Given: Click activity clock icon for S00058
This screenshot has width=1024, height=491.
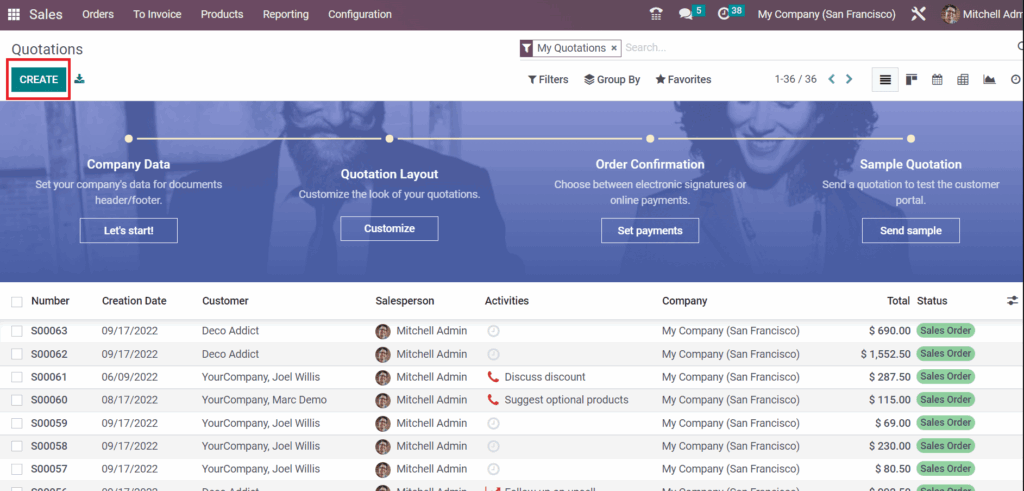Looking at the screenshot, I should (x=494, y=446).
